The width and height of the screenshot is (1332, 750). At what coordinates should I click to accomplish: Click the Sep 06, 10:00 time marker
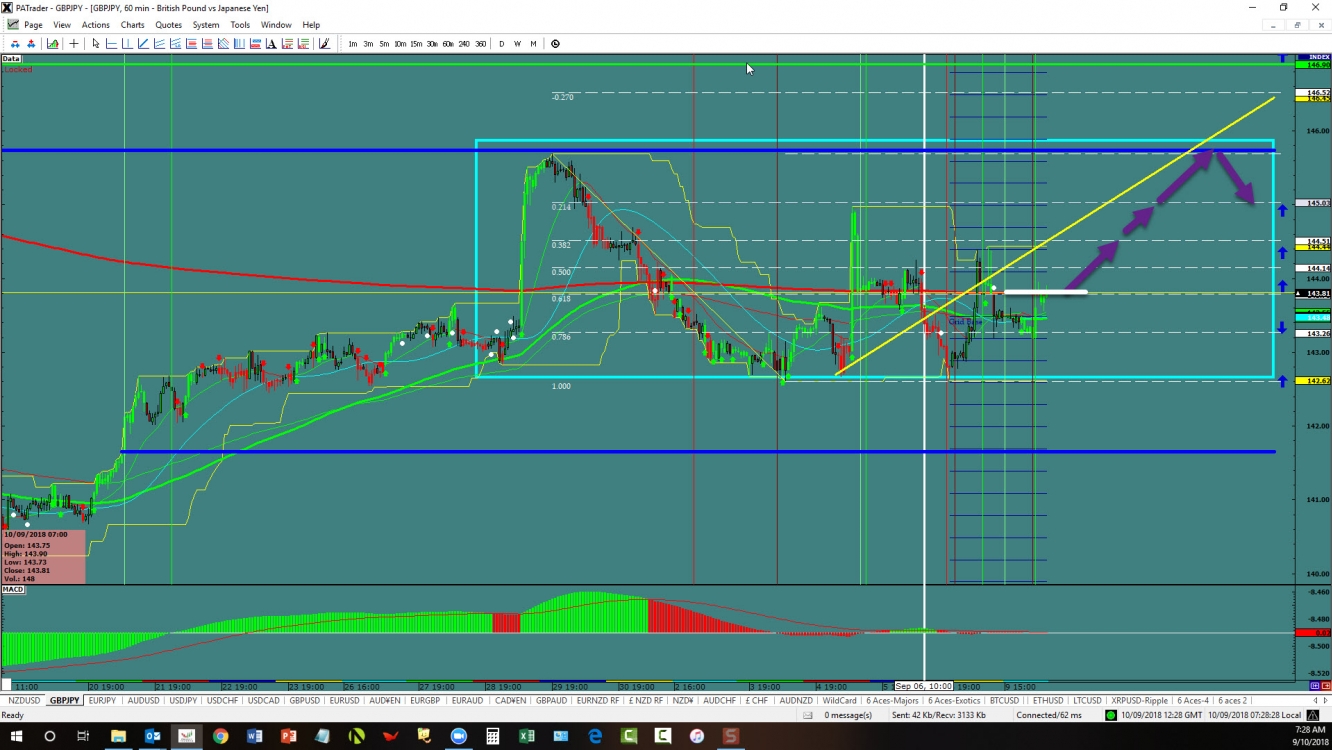(924, 686)
